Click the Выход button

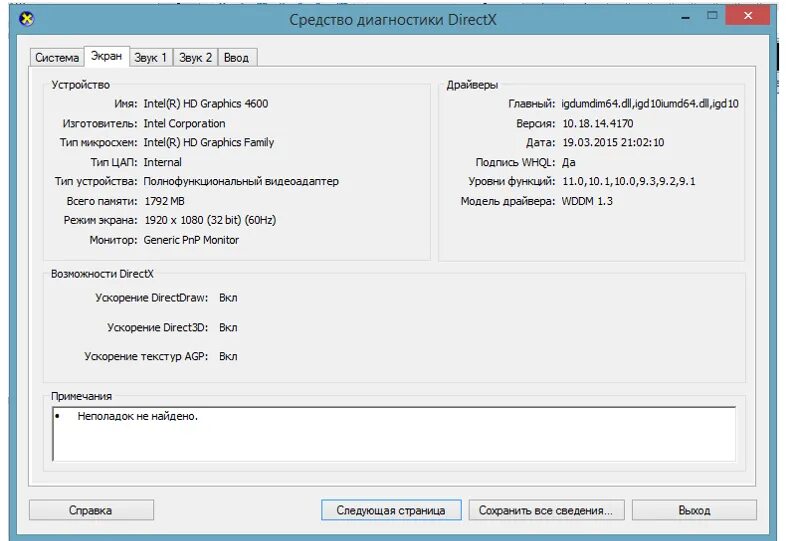[x=694, y=510]
